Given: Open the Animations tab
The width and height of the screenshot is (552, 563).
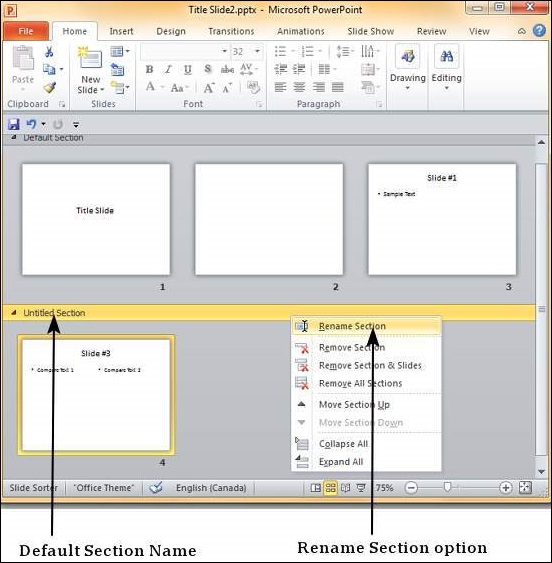Looking at the screenshot, I should (301, 31).
